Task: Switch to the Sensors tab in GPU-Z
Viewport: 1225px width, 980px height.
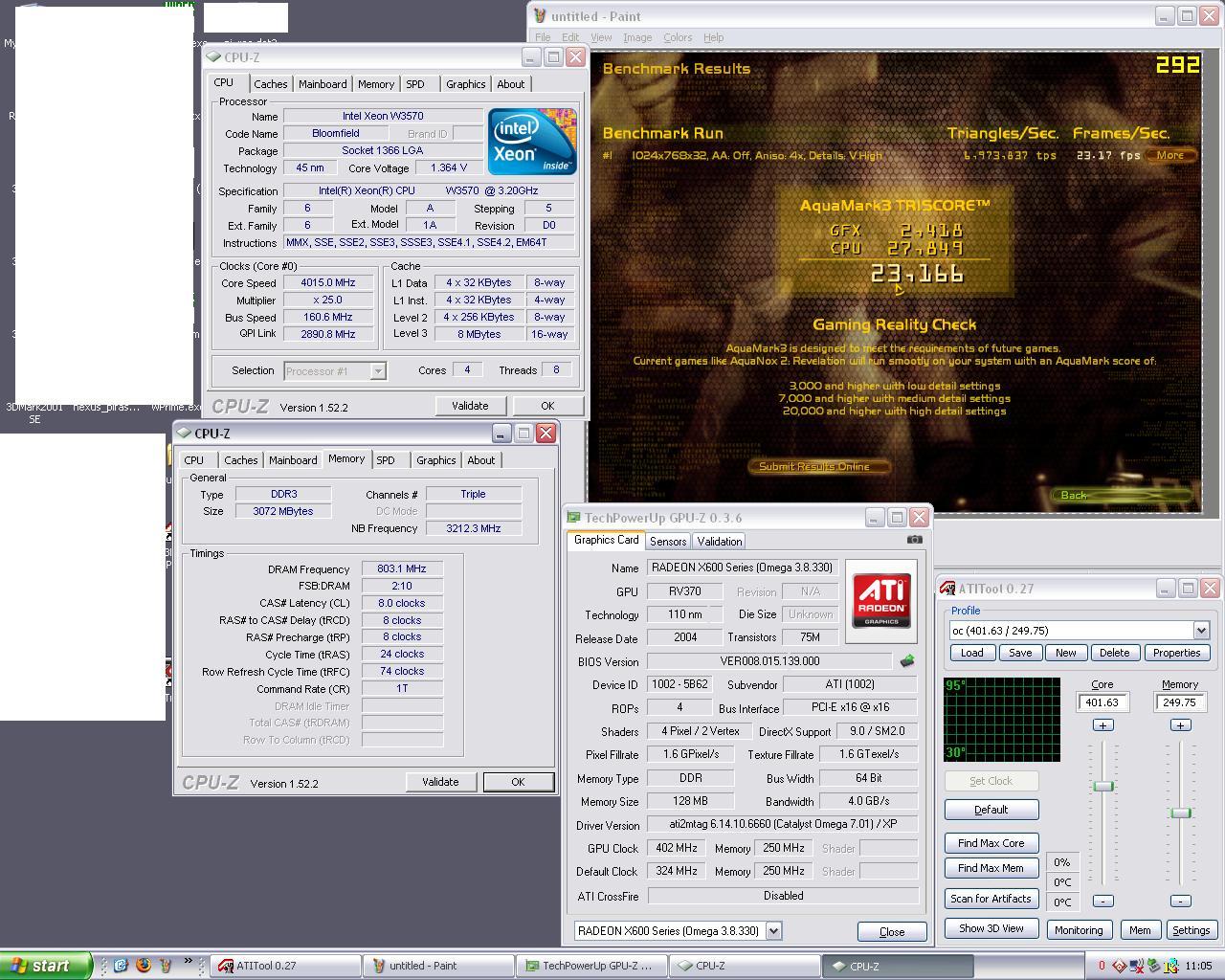Action: click(668, 542)
